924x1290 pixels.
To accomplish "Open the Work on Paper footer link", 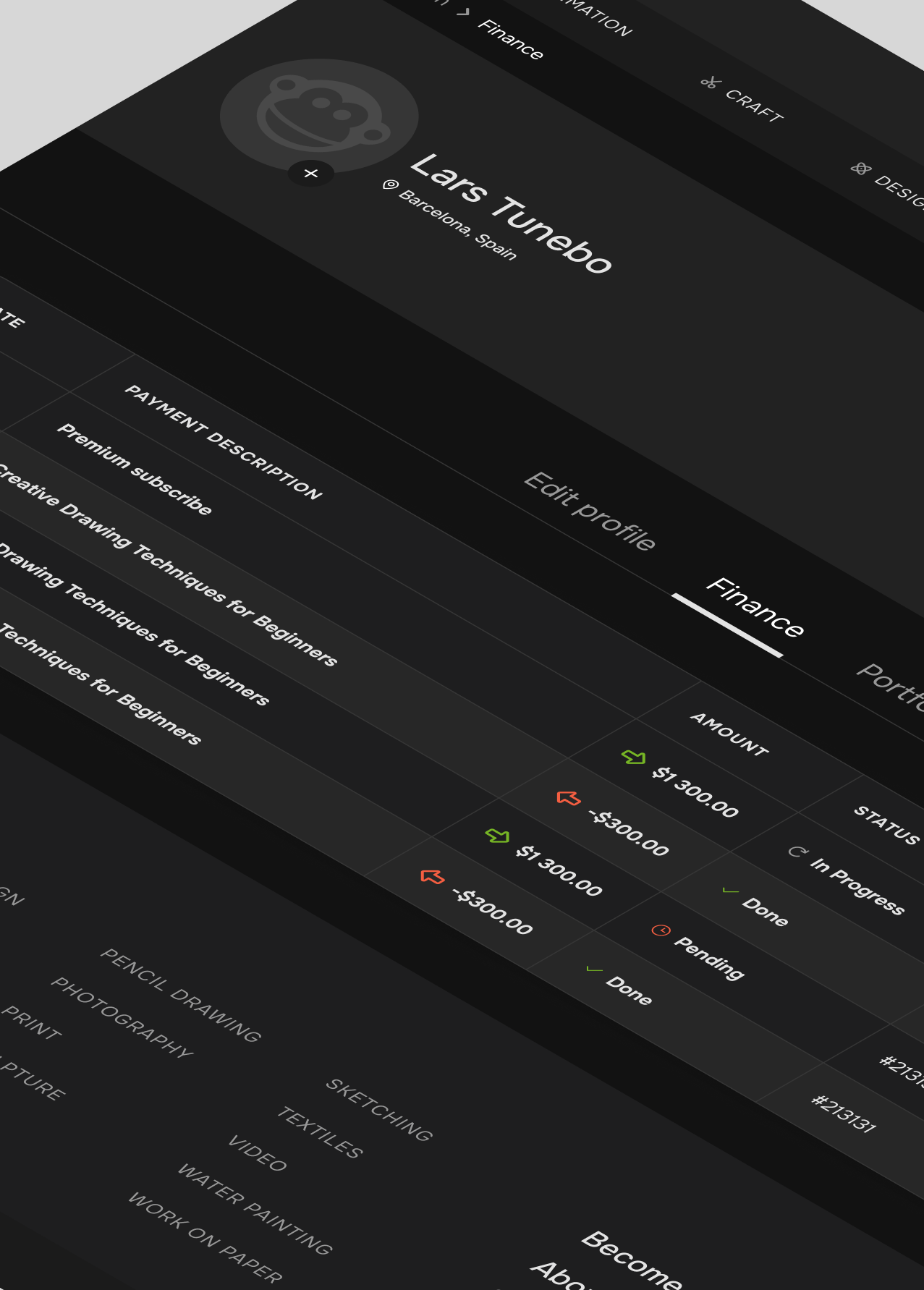I will pyautogui.click(x=205, y=1238).
